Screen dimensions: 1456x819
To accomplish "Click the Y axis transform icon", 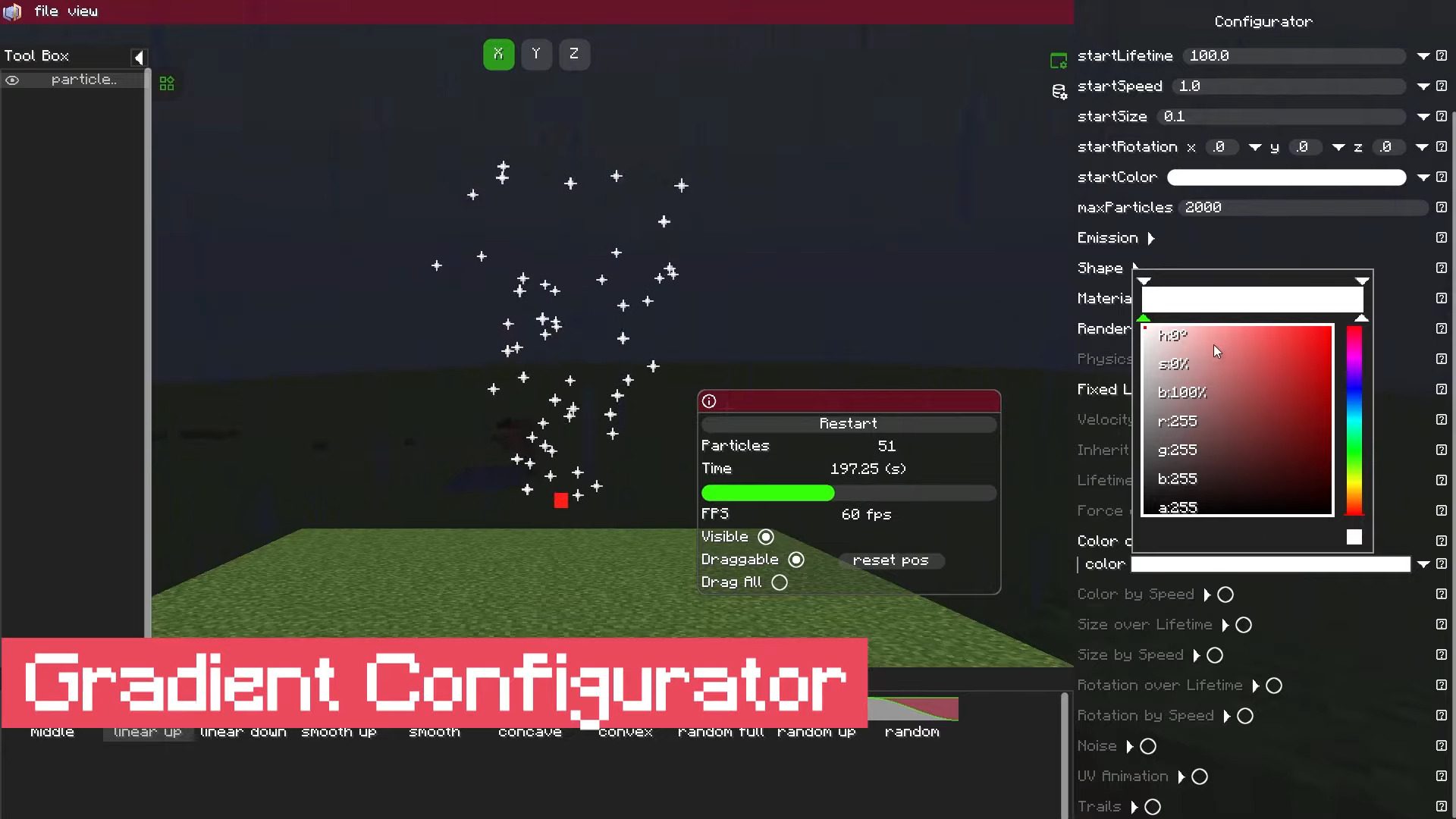I will pos(536,53).
